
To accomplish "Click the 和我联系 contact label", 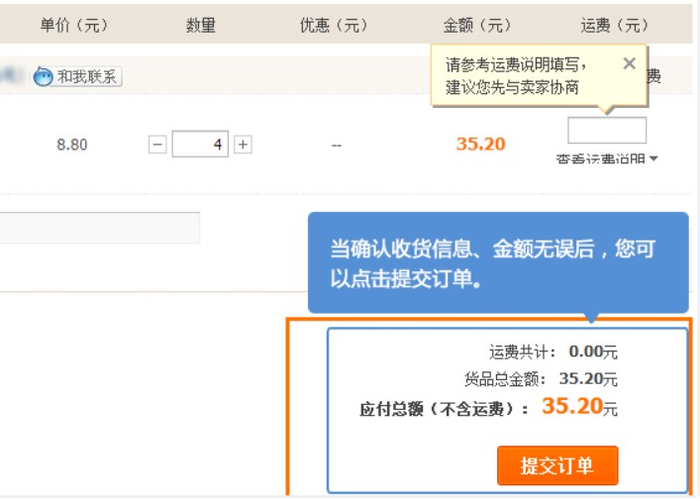I will tap(87, 77).
